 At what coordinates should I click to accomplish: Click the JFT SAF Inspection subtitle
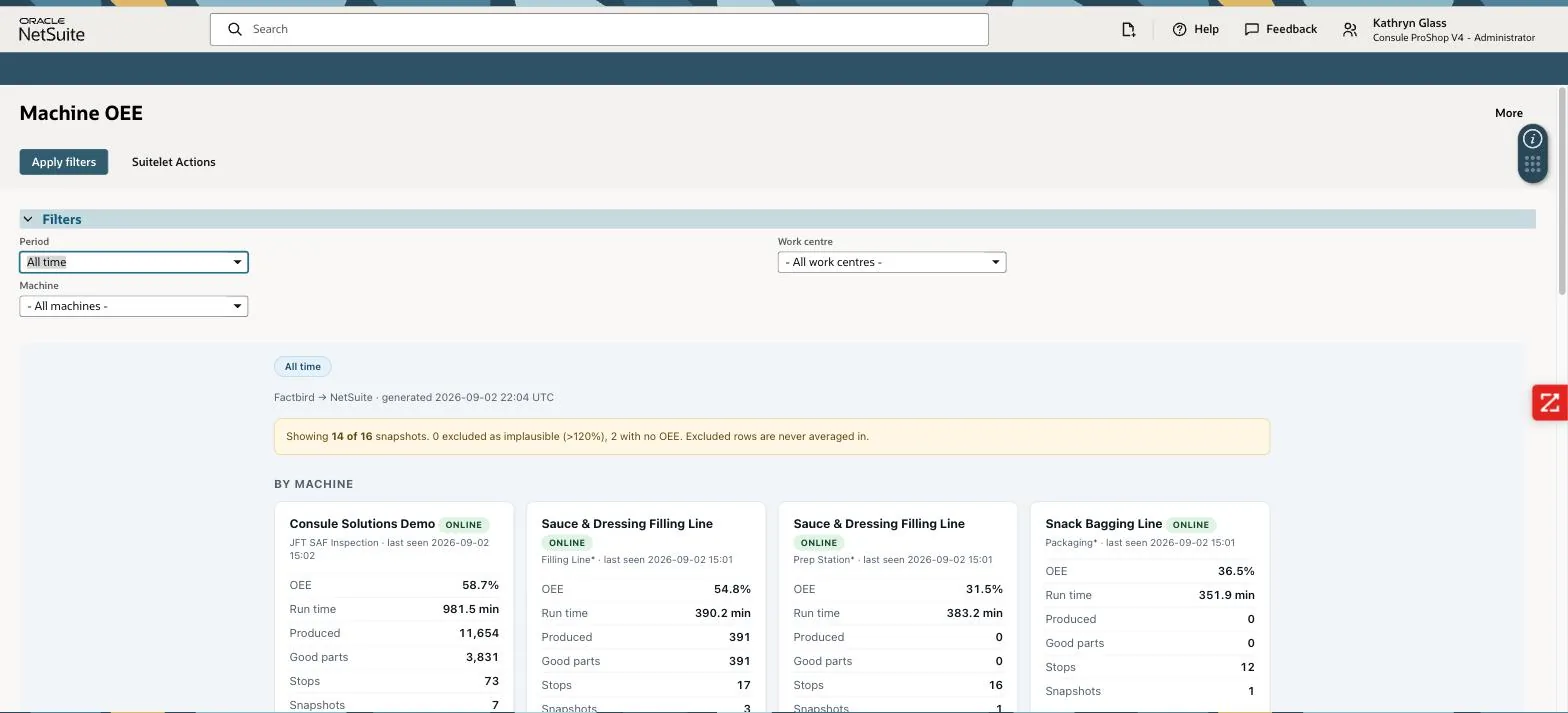[x=389, y=549]
